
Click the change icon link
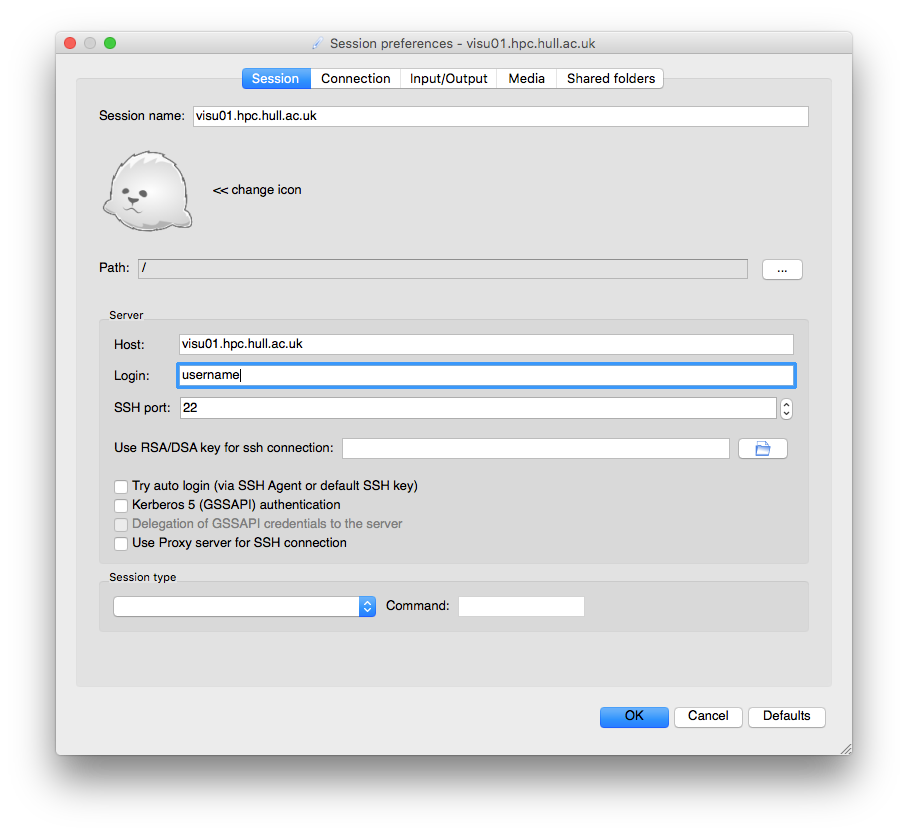point(257,190)
